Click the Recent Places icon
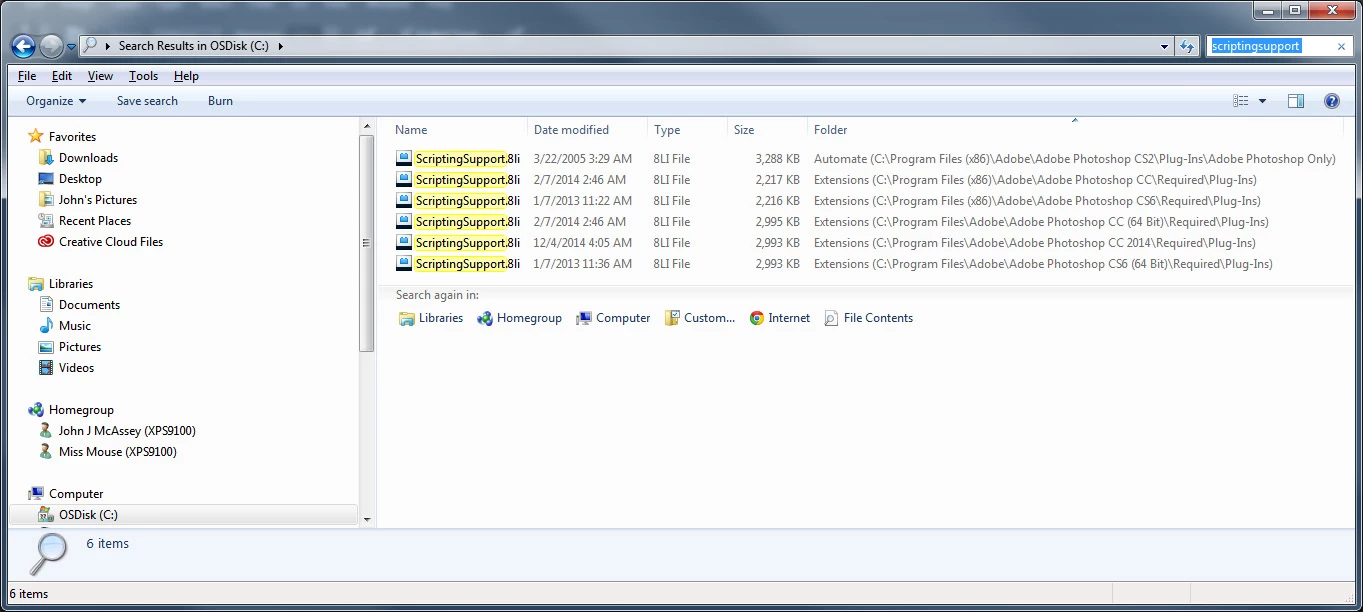1363x612 pixels. (45, 221)
